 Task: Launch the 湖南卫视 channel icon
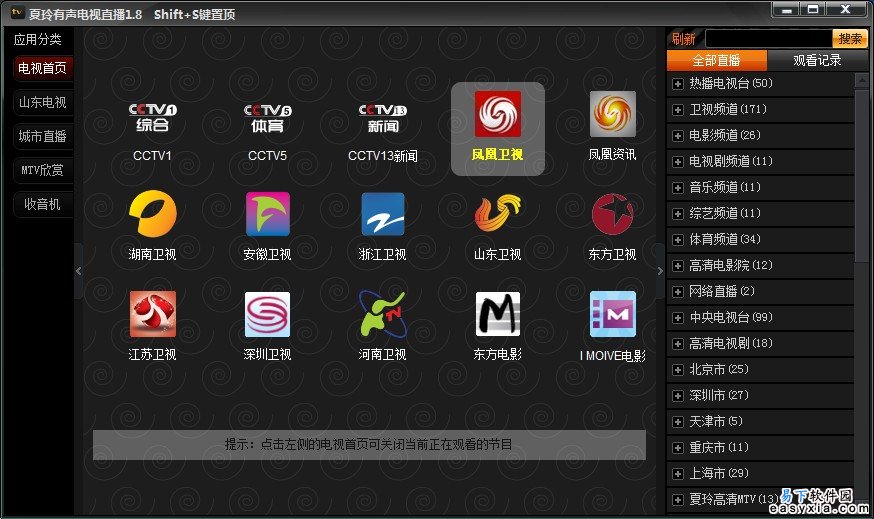pos(152,214)
